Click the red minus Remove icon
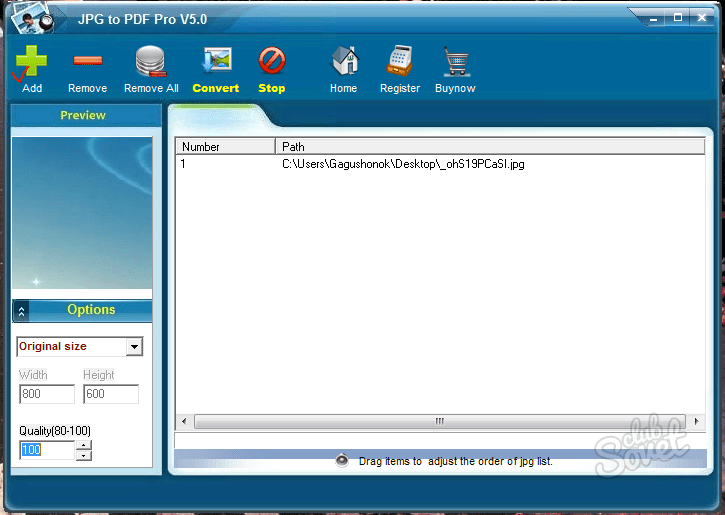Screen dimensions: 725x515 point(87,61)
